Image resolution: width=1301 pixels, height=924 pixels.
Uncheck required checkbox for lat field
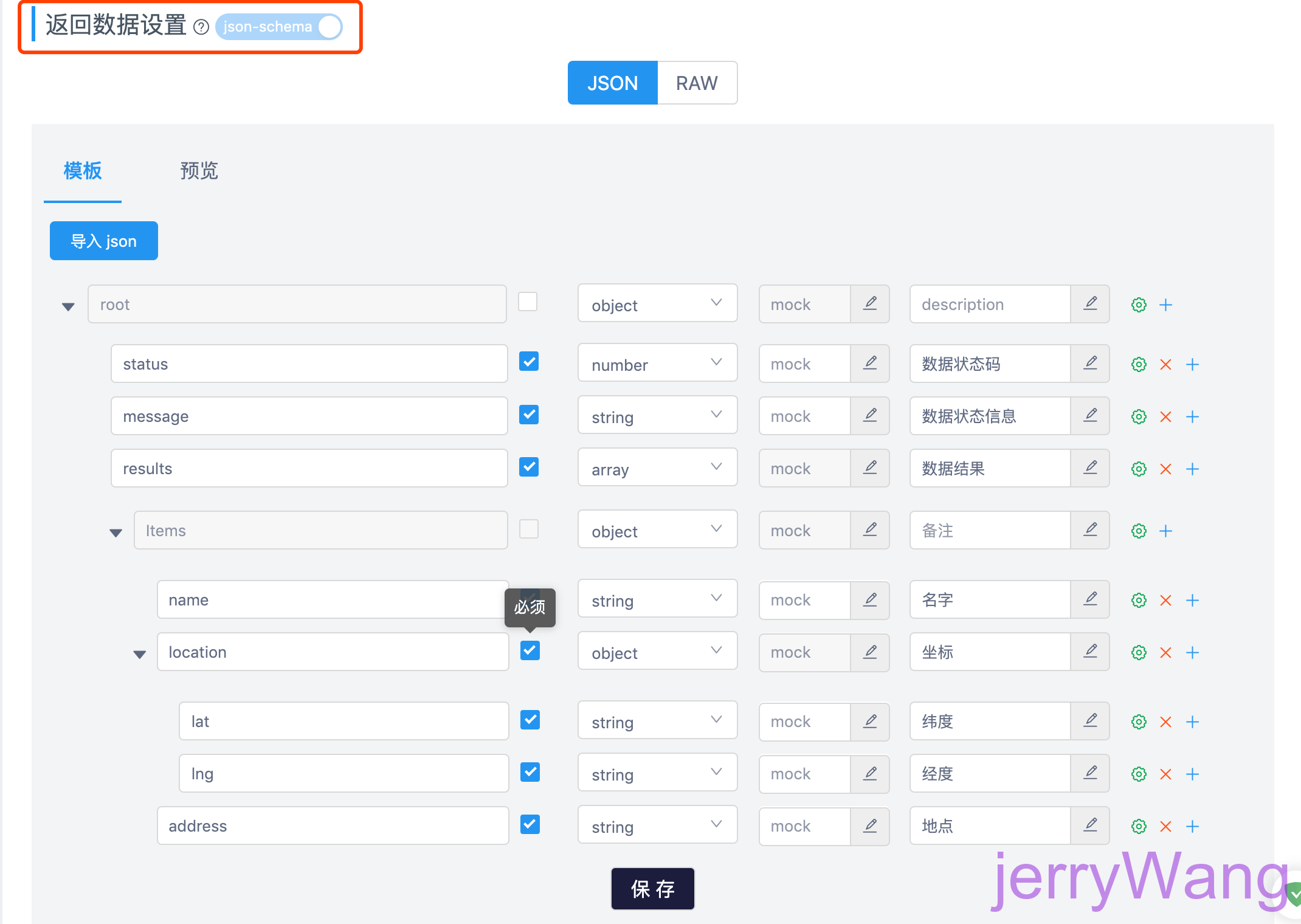coord(530,720)
